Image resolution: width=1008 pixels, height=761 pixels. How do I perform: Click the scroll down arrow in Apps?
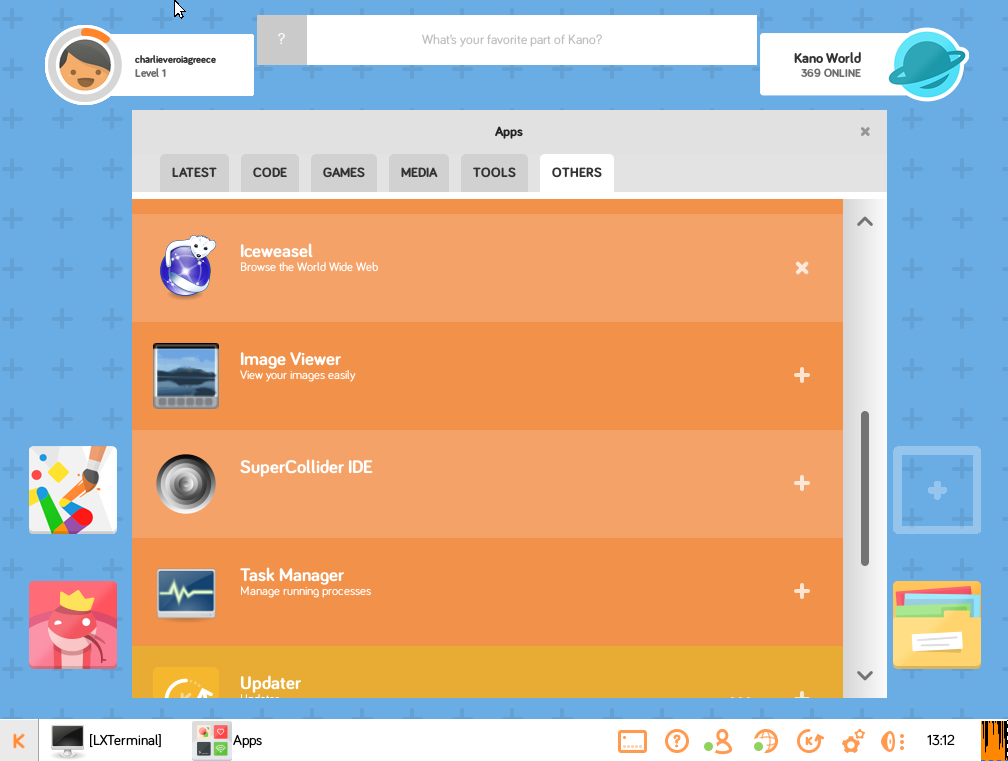click(865, 675)
